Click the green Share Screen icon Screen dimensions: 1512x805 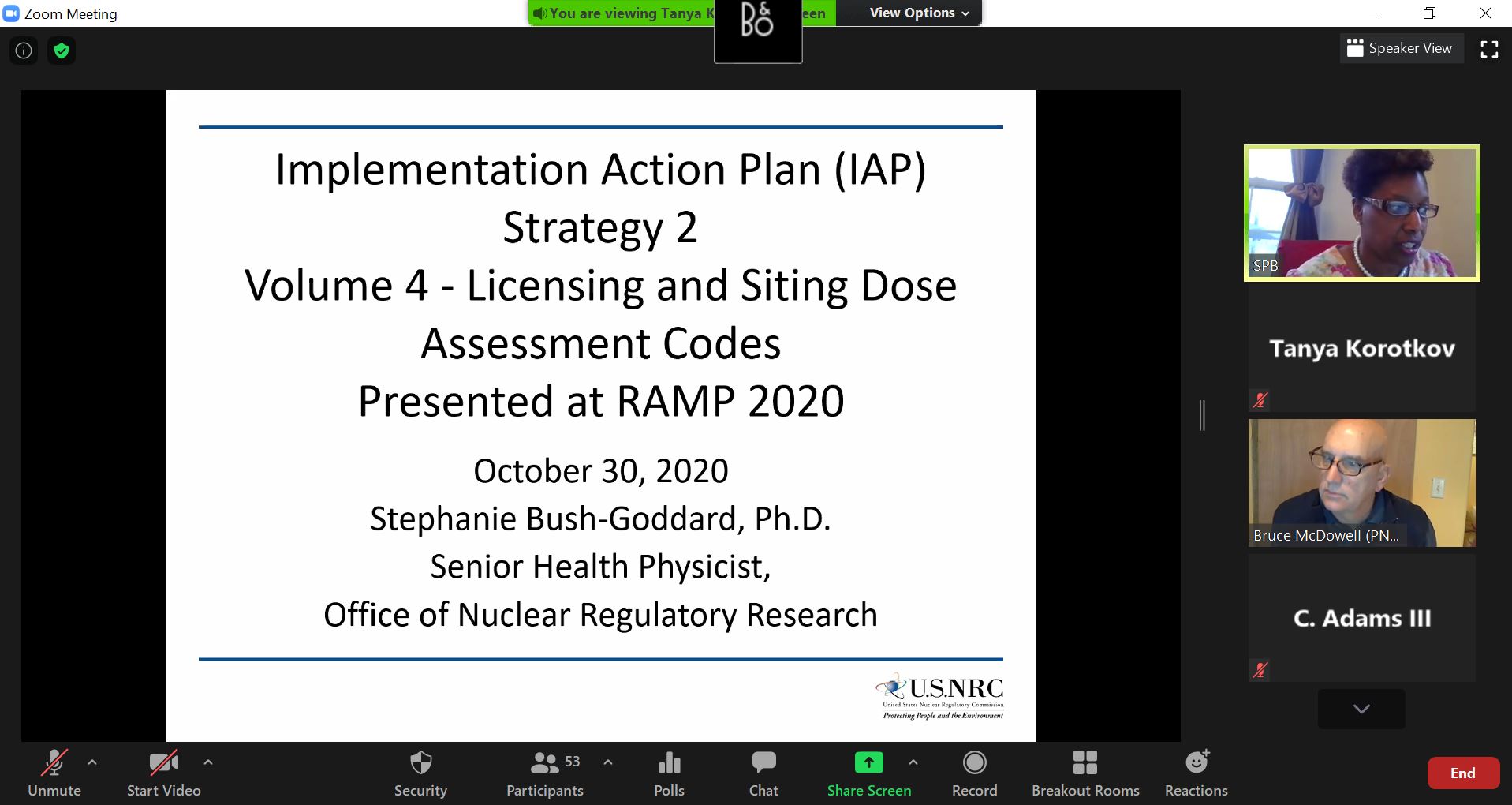[868, 762]
